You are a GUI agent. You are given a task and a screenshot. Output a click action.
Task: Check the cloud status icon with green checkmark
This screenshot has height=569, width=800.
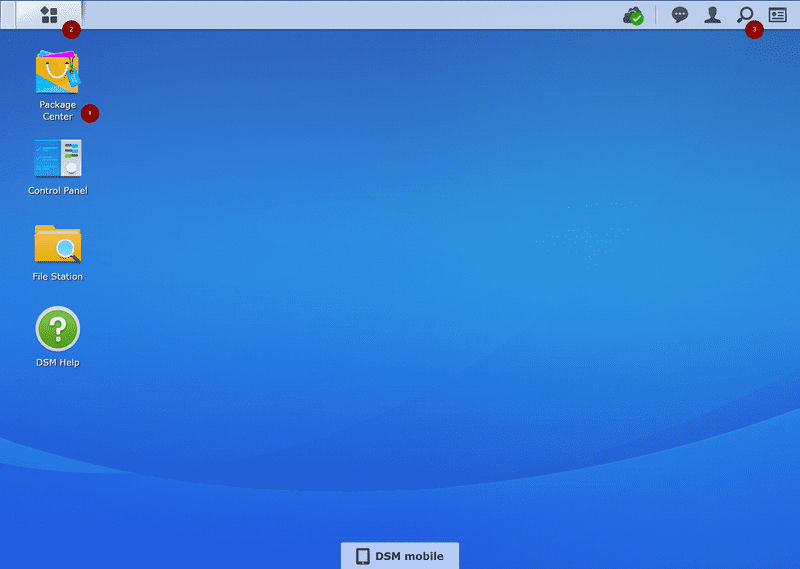click(632, 15)
